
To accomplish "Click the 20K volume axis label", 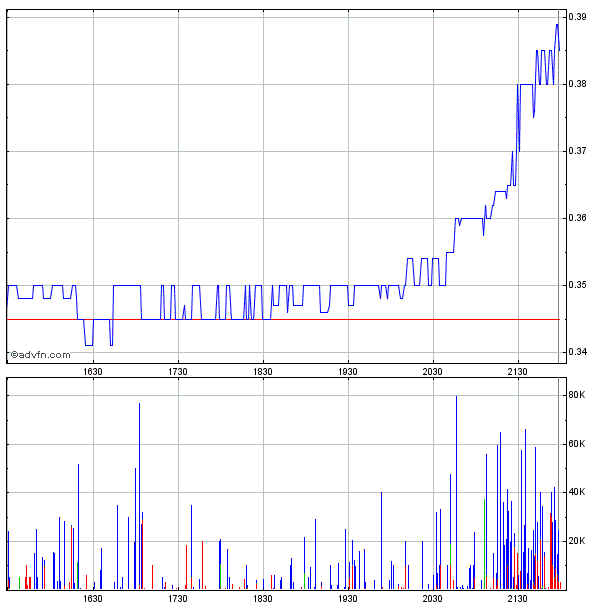I will click(x=576, y=541).
